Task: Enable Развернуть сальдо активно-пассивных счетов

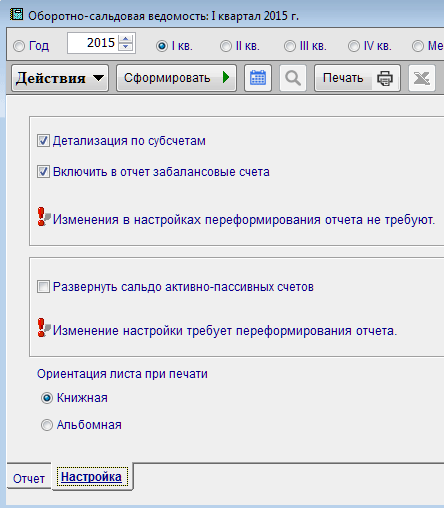Action: (x=43, y=287)
